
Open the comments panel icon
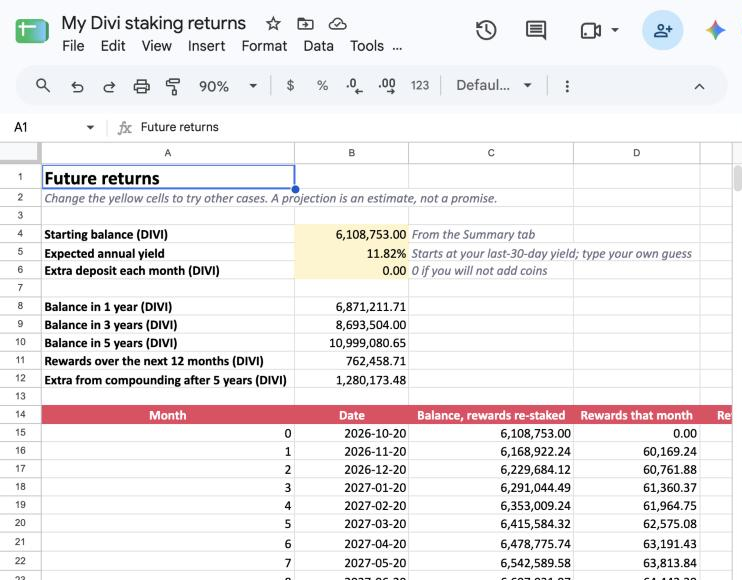536,31
